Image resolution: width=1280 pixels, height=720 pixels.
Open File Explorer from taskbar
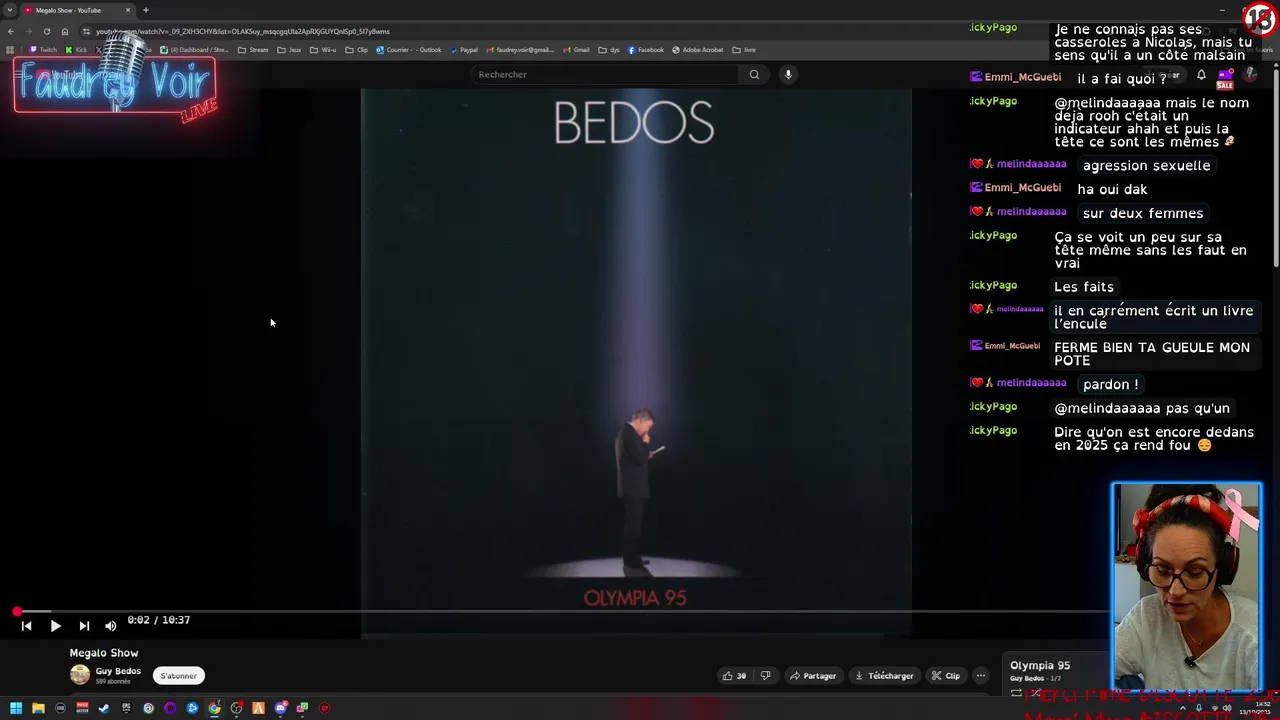[38, 708]
